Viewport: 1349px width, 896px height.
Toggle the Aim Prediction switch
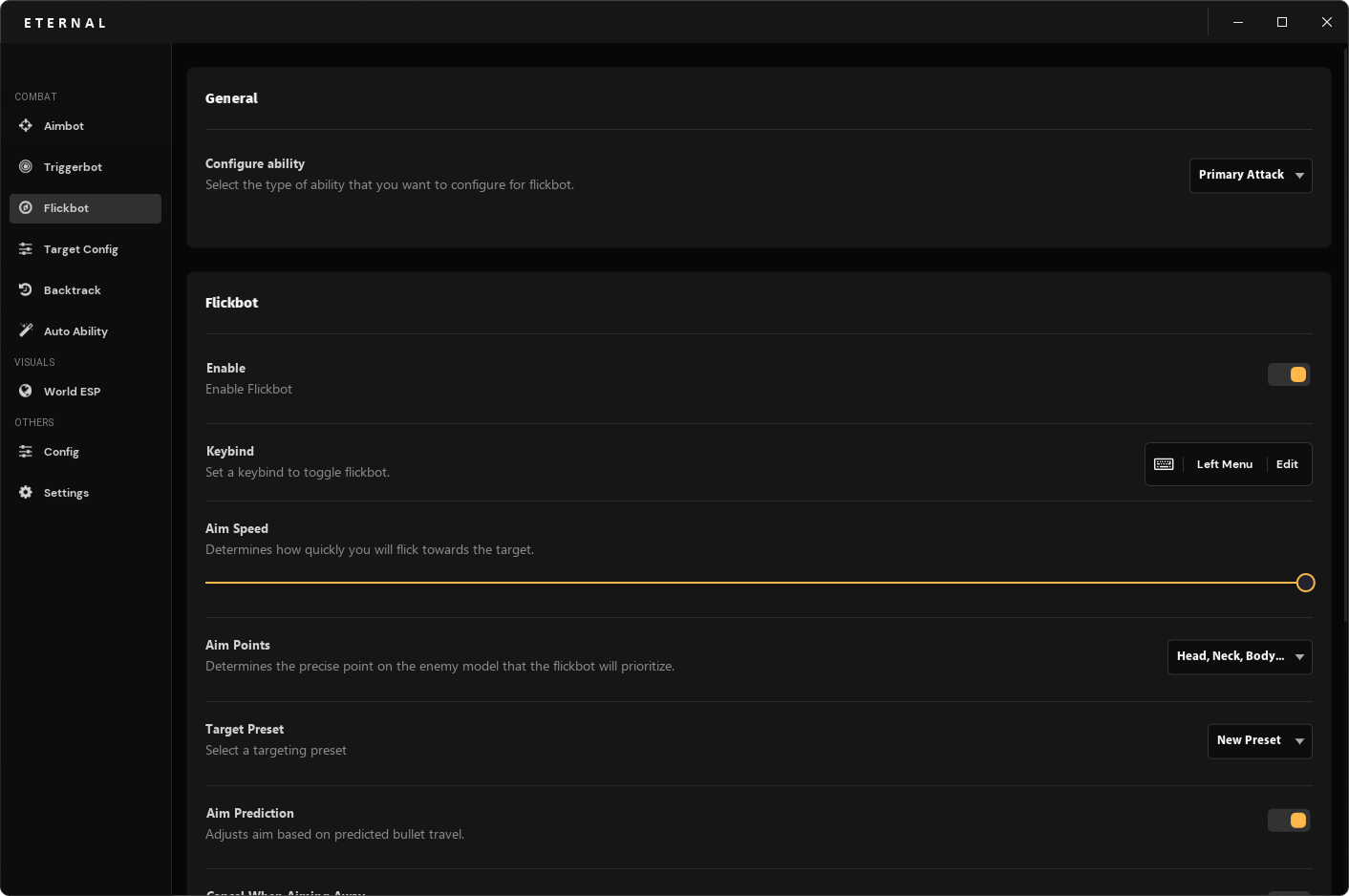point(1289,821)
